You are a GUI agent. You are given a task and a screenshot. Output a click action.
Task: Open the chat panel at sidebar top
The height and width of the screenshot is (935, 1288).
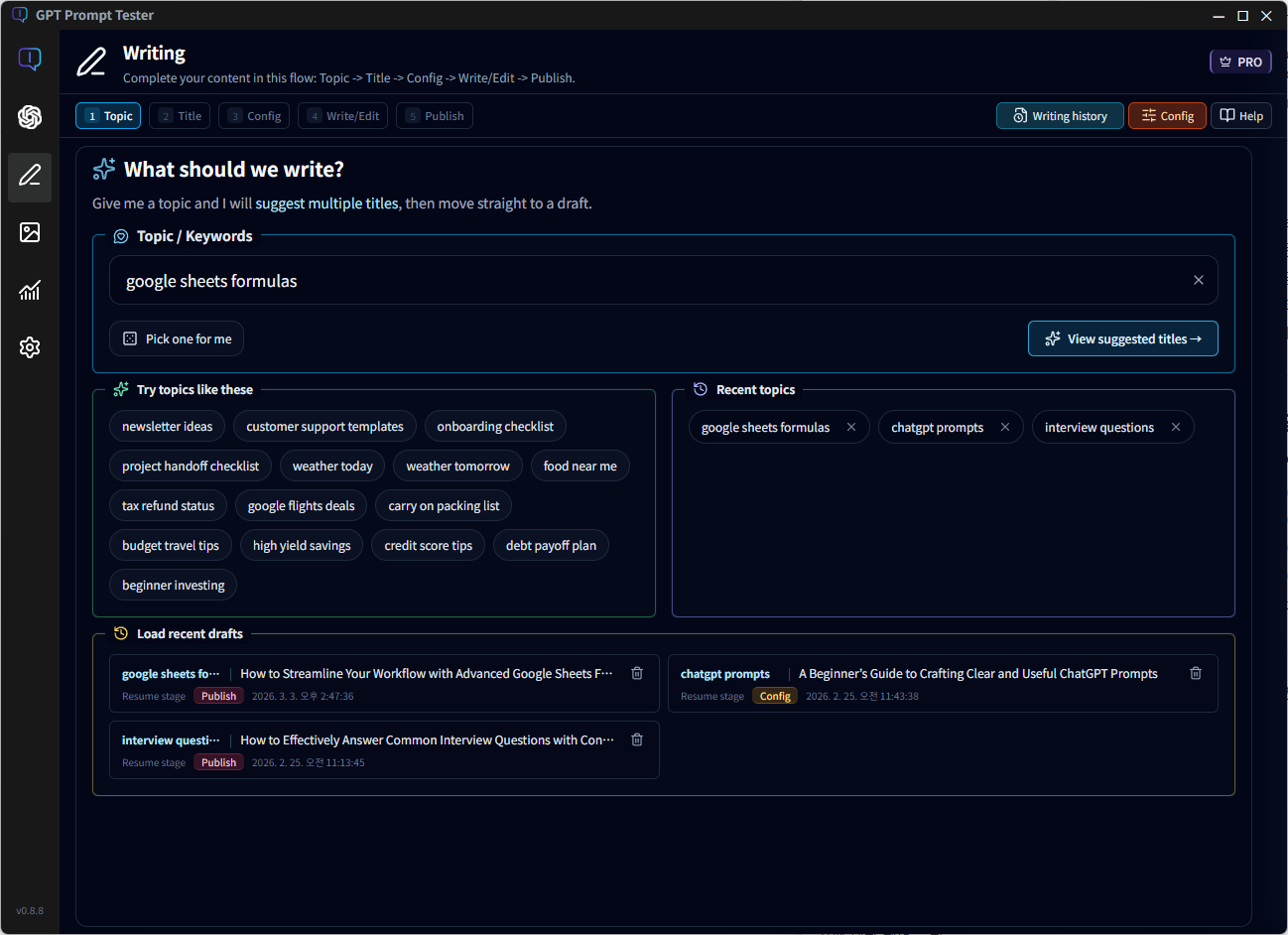tap(30, 60)
